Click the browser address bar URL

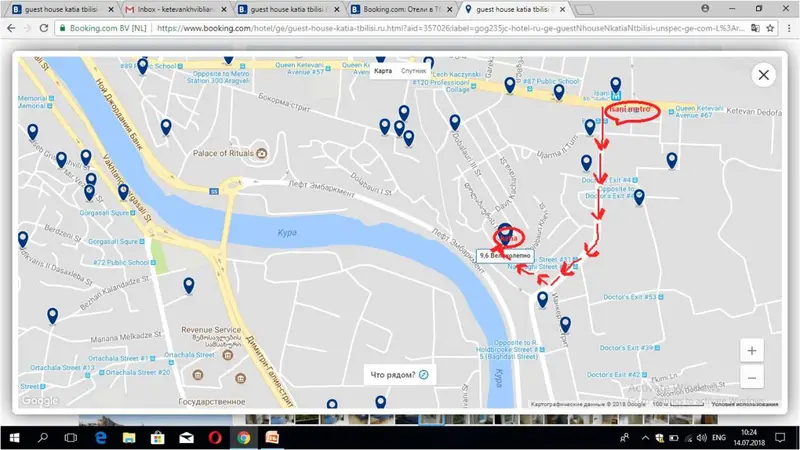coord(450,28)
